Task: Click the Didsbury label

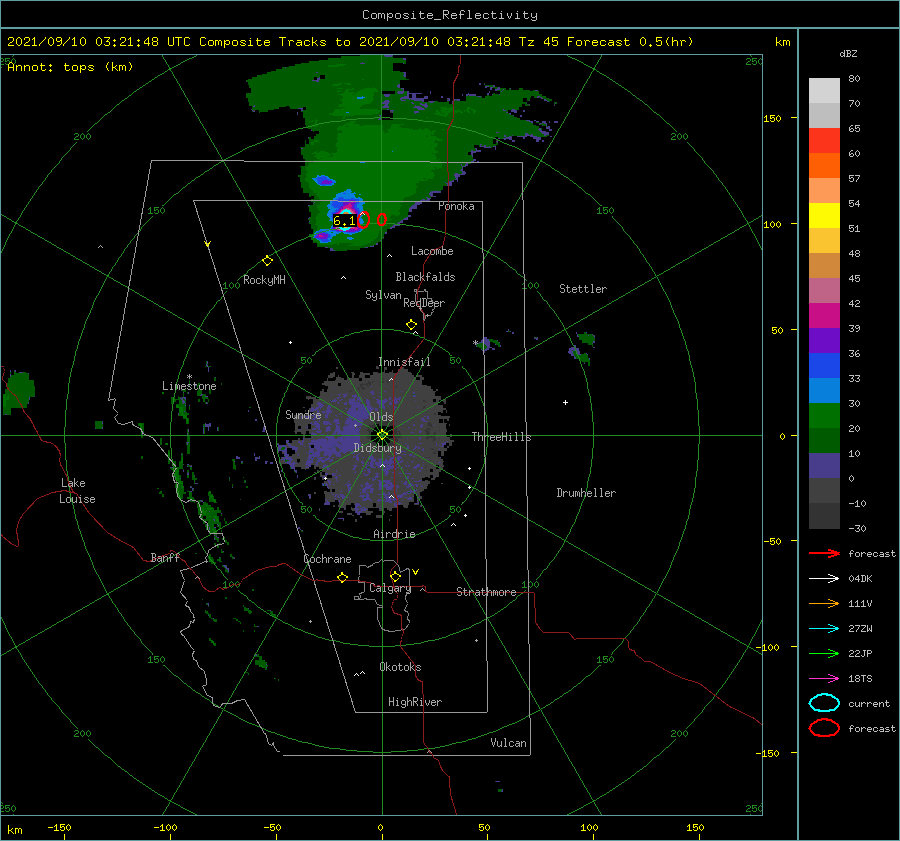Action: 378,448
